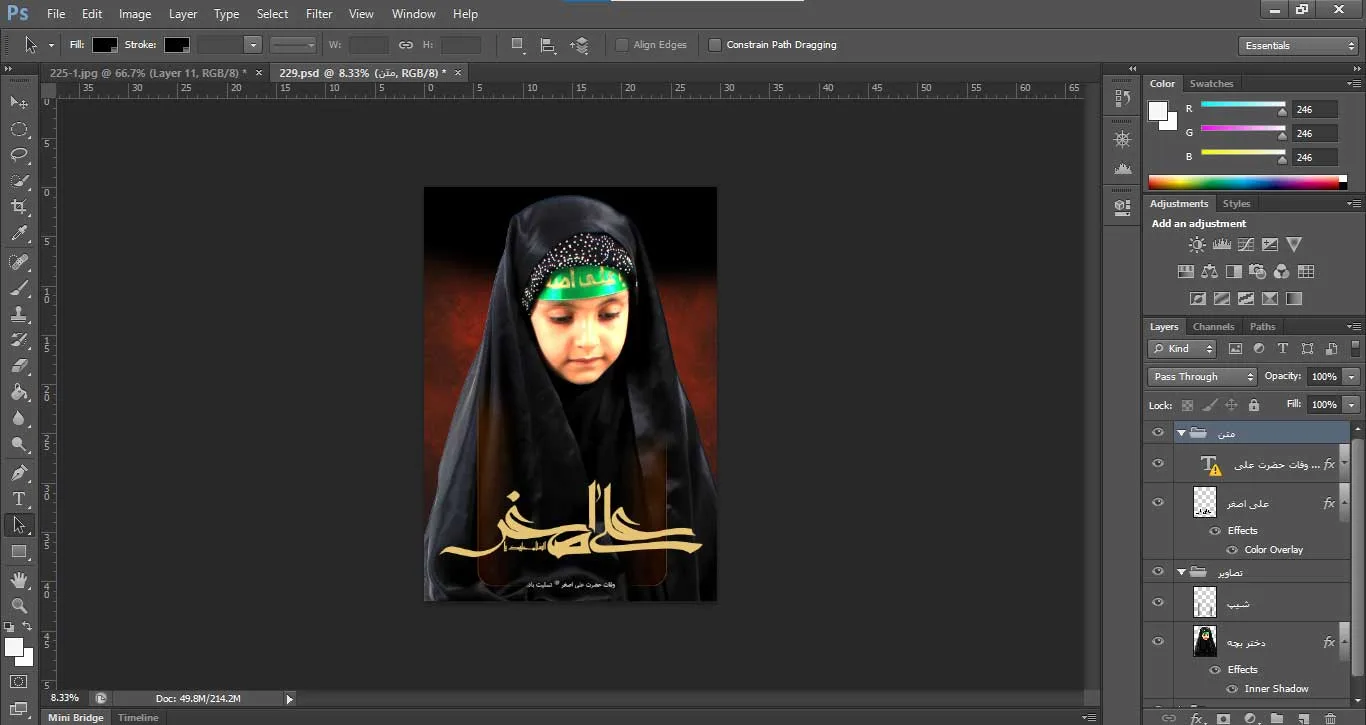Open the Essentials workspace dropdown
The width and height of the screenshot is (1366, 725).
[1297, 45]
